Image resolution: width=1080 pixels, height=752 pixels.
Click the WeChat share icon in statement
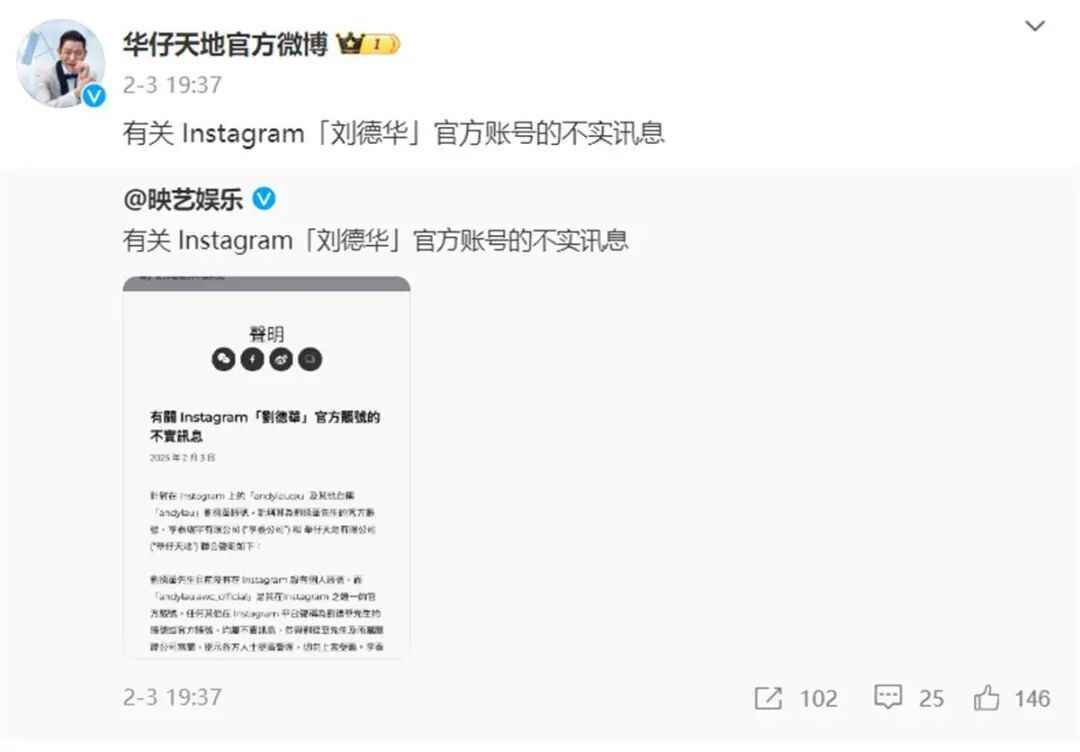(224, 359)
